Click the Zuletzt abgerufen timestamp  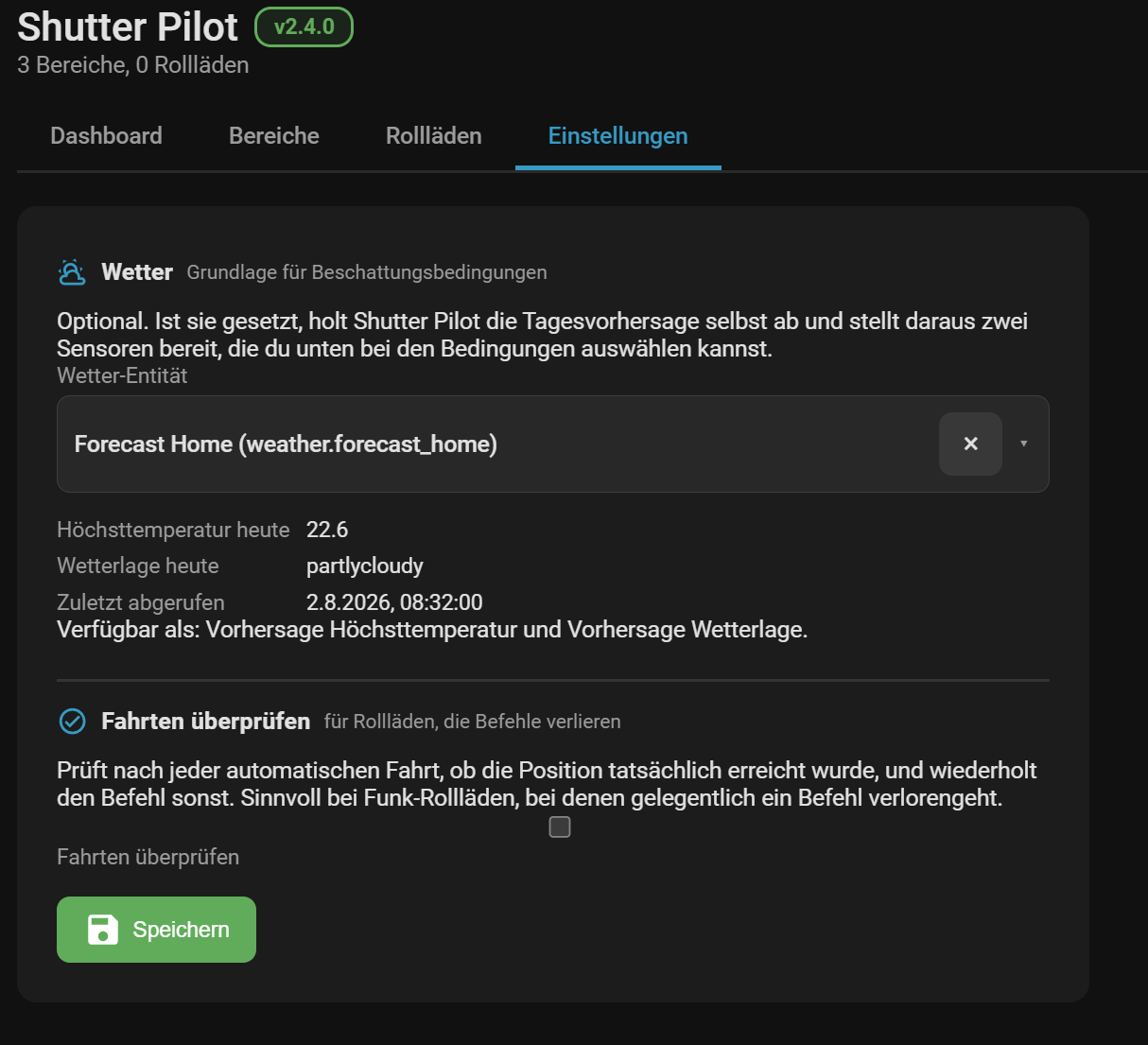[394, 602]
